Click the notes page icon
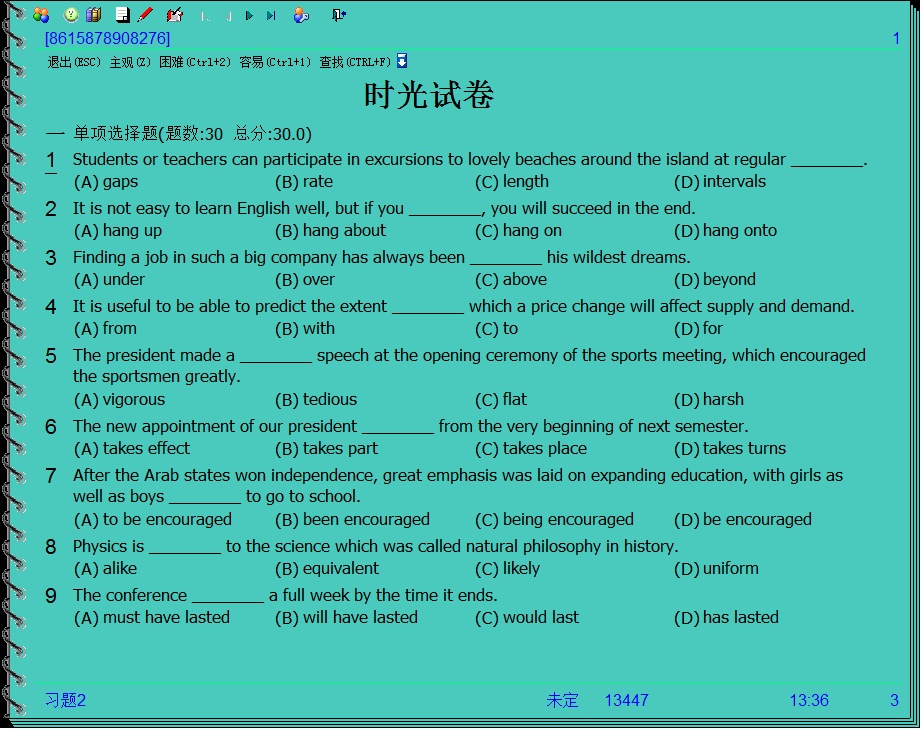The width and height of the screenshot is (922, 730). pyautogui.click(x=122, y=15)
